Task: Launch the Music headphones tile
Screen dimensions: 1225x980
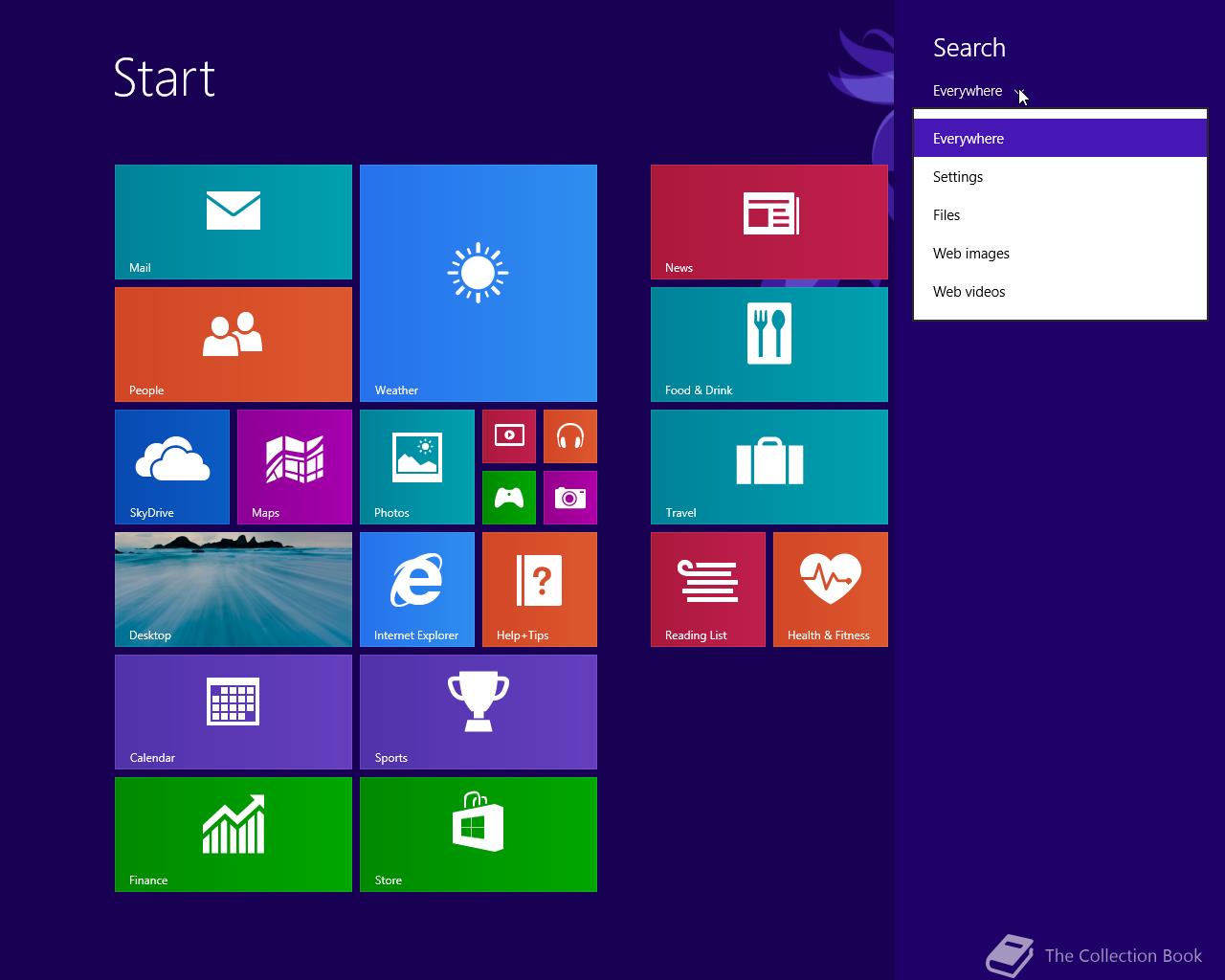Action: click(x=570, y=436)
